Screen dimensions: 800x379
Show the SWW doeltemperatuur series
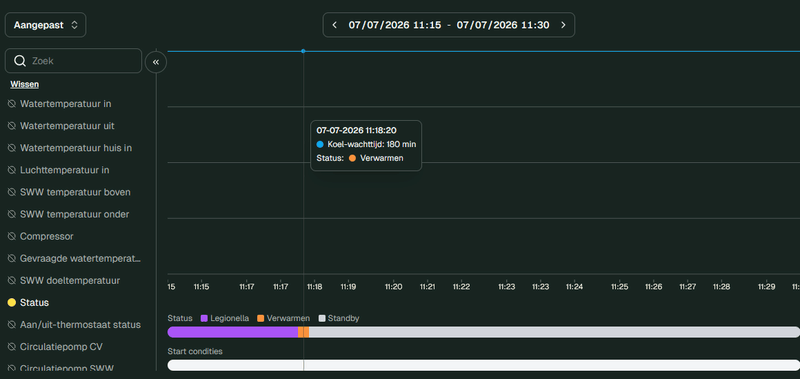coord(64,281)
